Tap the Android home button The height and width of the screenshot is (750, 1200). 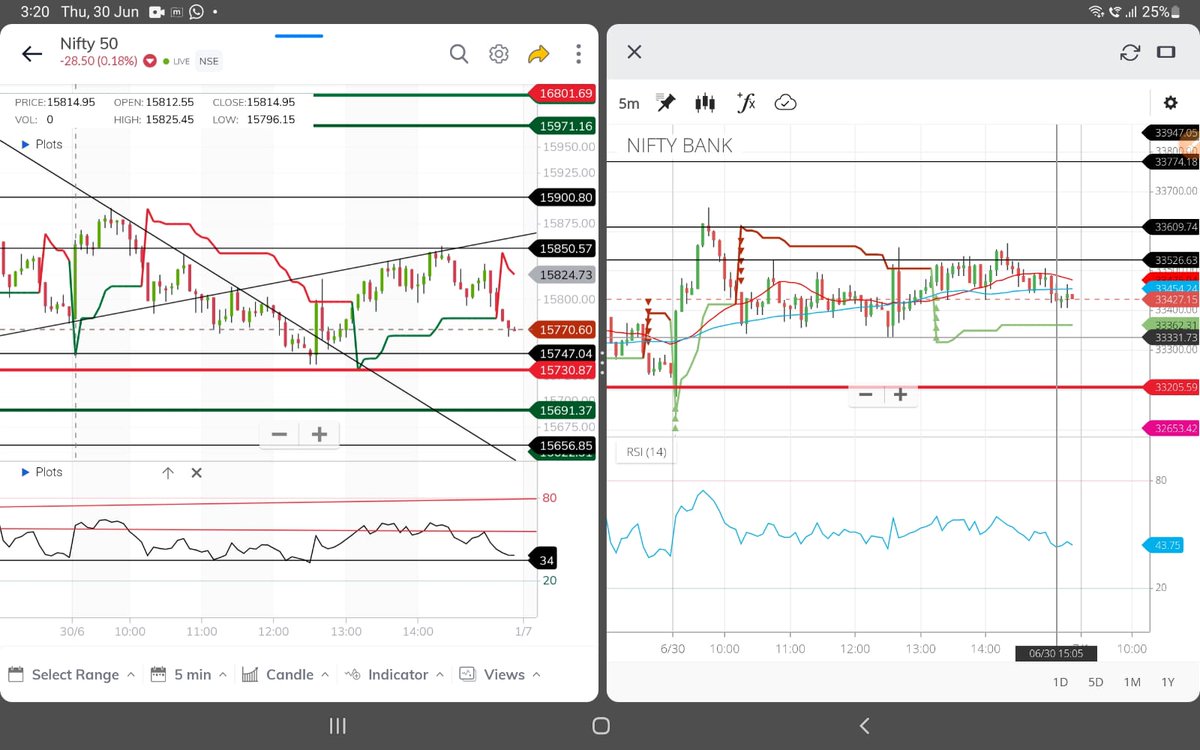click(601, 725)
